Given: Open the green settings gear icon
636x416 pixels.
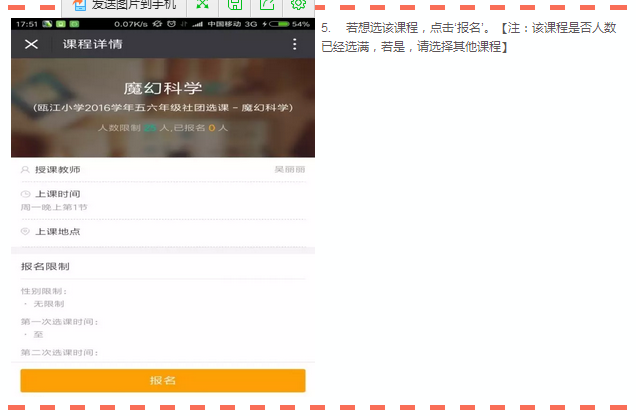Looking at the screenshot, I should (298, 4).
